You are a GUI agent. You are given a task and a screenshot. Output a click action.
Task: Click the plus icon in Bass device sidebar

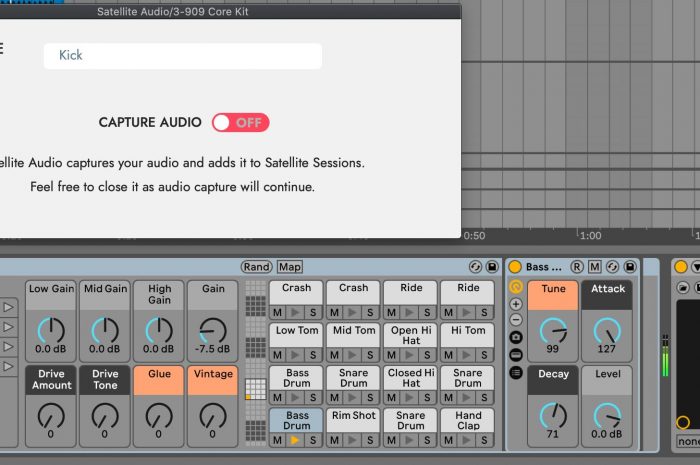tap(516, 304)
